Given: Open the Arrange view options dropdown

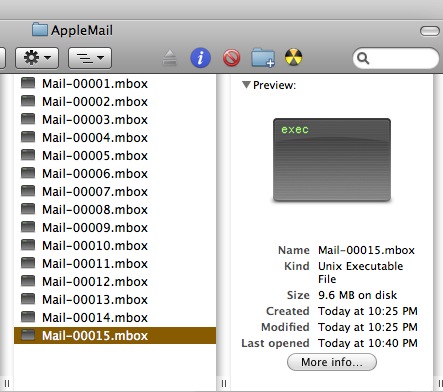Looking at the screenshot, I should point(90,58).
